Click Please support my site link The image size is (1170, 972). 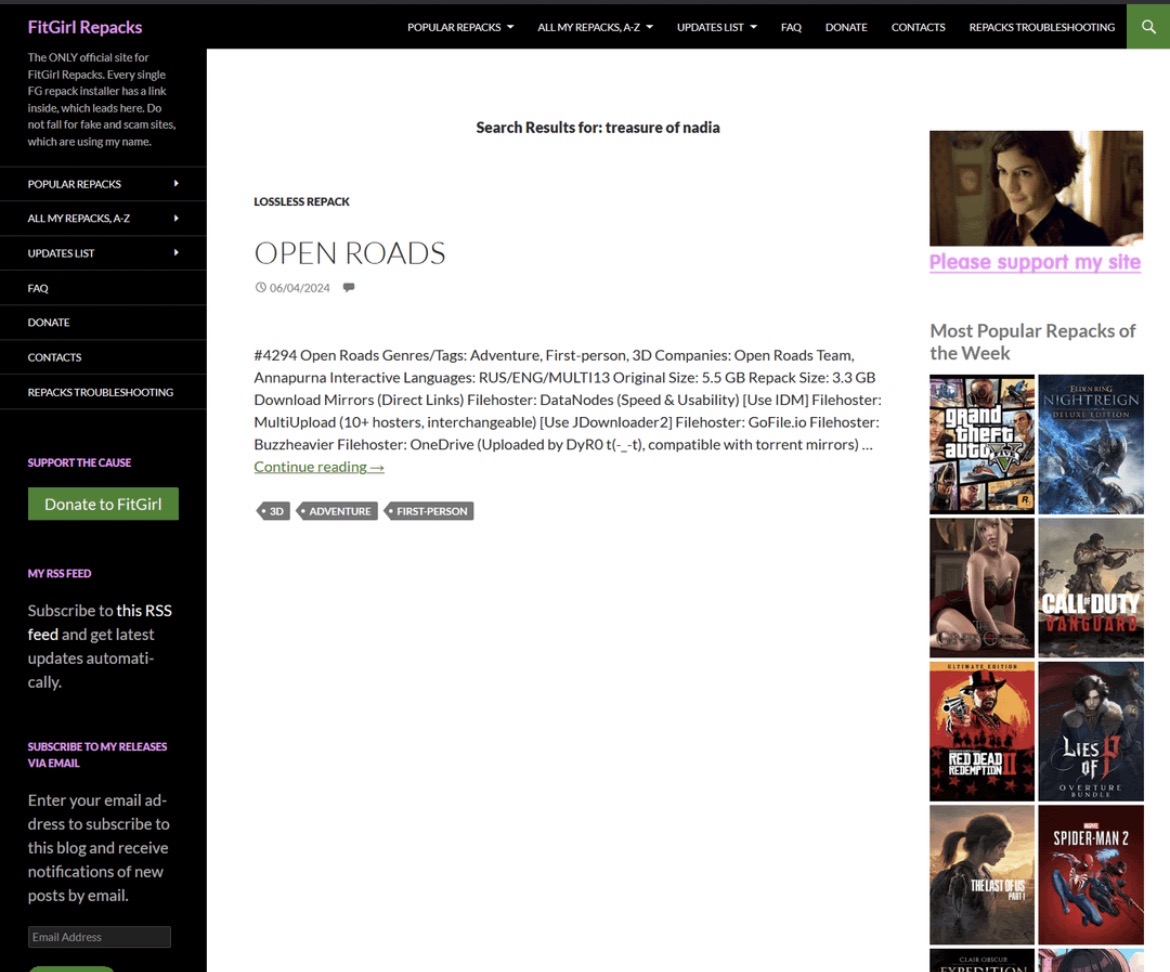pyautogui.click(x=1035, y=262)
